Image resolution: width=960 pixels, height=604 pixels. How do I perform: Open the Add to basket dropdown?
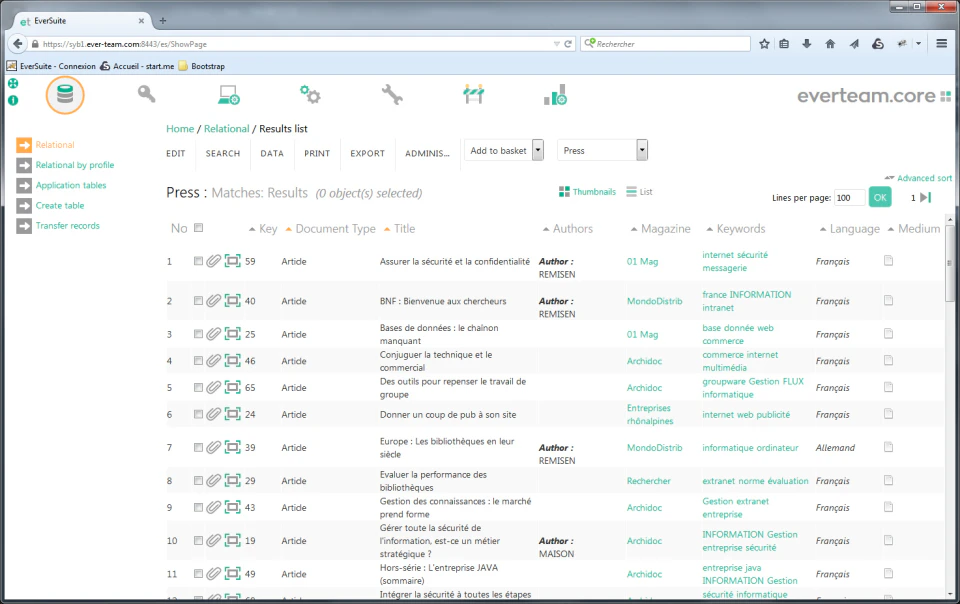pos(537,149)
